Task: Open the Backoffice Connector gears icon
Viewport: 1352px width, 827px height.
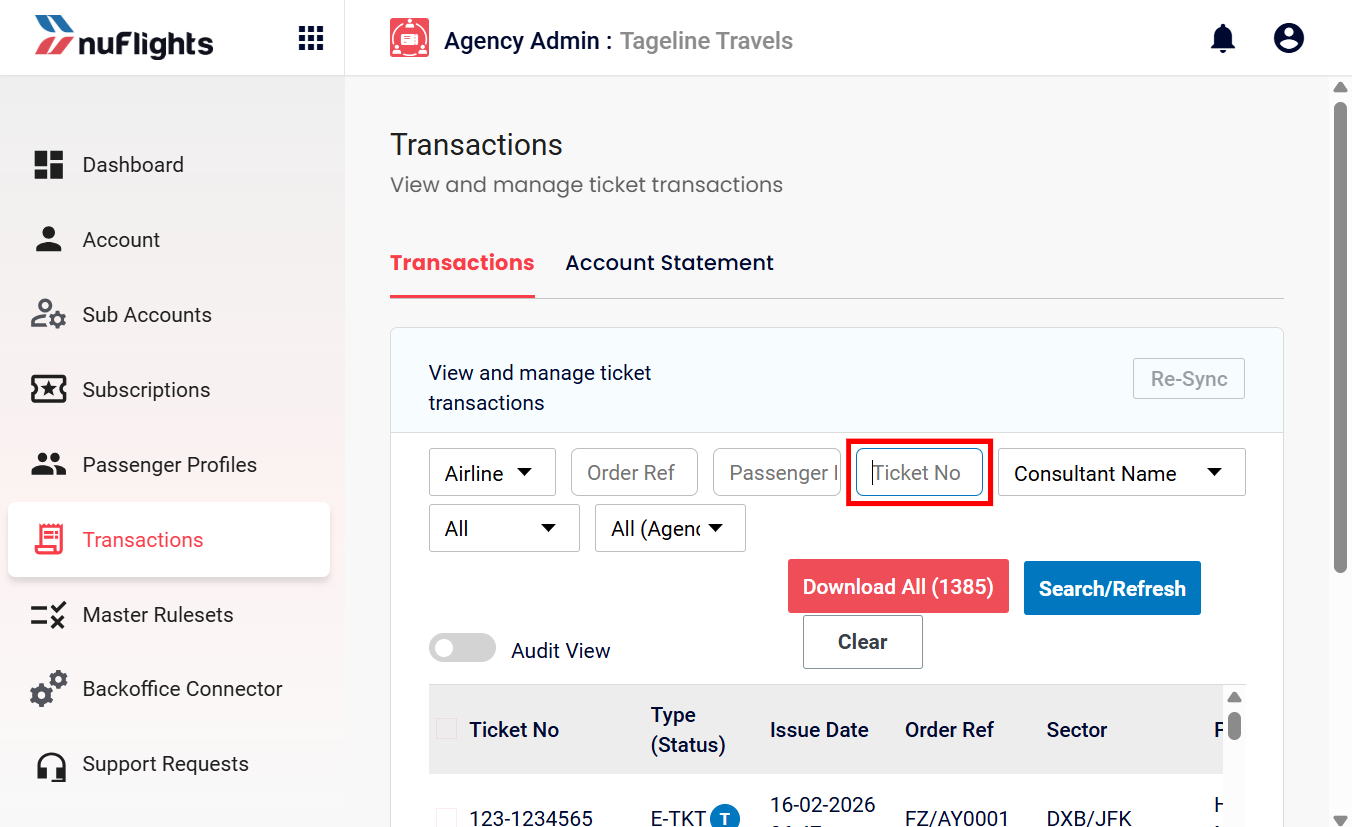Action: point(48,689)
